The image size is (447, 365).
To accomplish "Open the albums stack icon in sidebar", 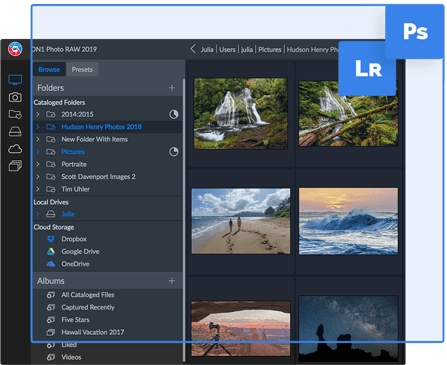I will [x=15, y=165].
